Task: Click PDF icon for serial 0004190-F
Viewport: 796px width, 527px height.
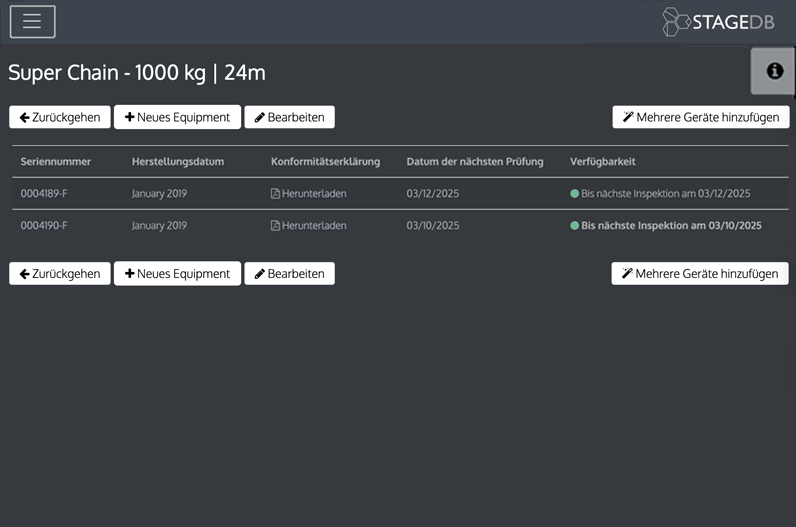Action: [276, 226]
